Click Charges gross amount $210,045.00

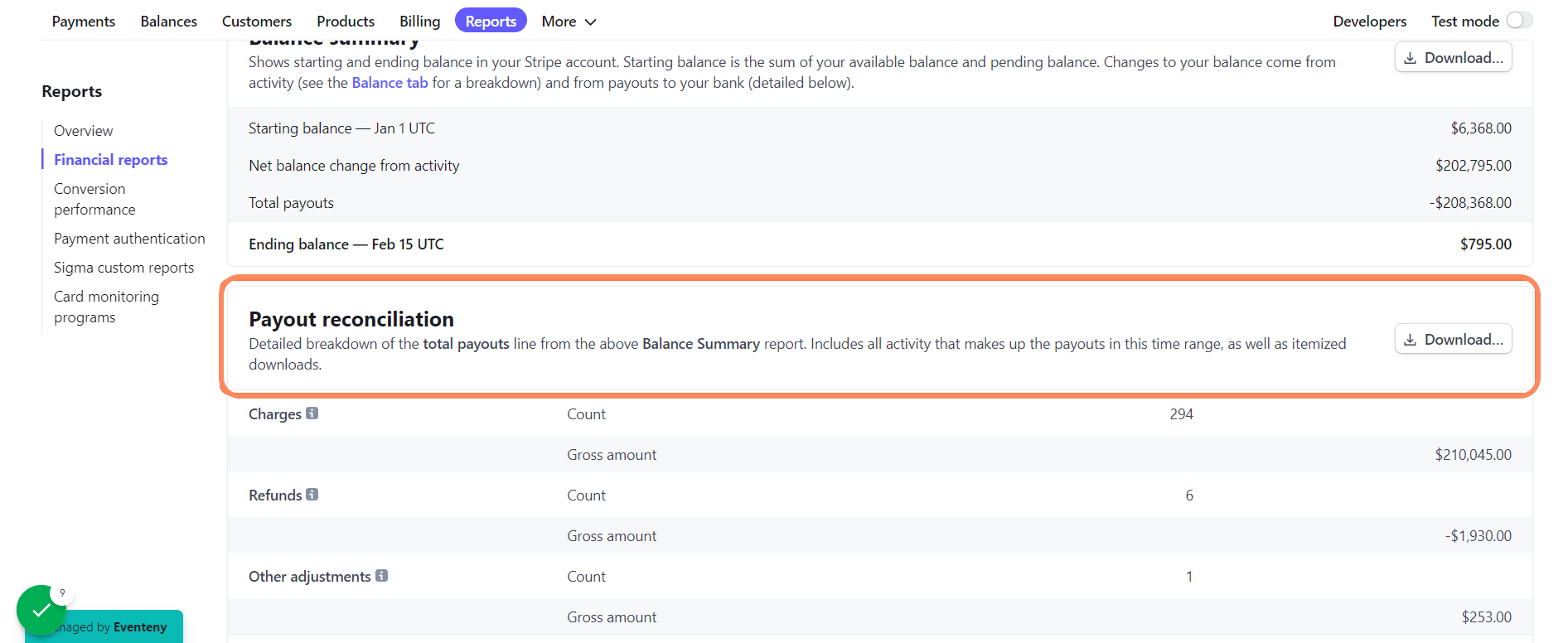point(1474,455)
